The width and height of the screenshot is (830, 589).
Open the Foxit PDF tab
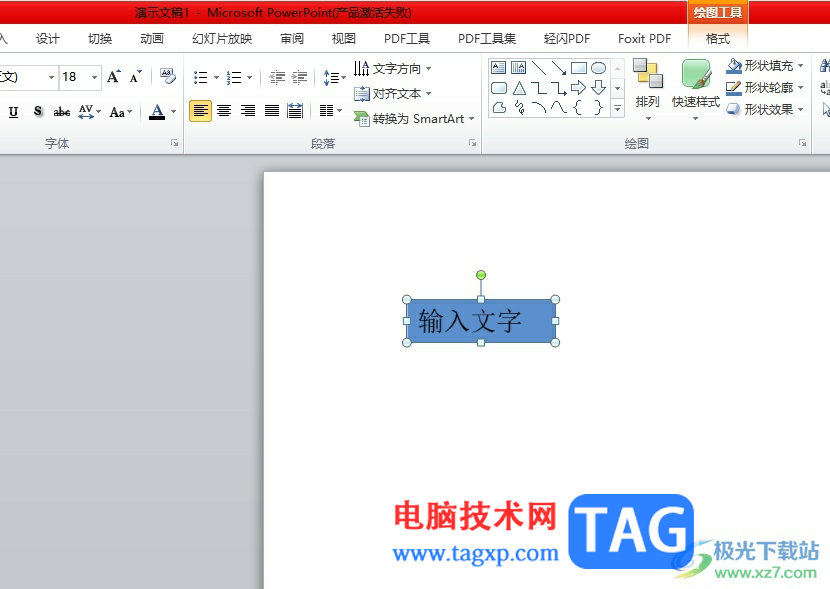644,39
